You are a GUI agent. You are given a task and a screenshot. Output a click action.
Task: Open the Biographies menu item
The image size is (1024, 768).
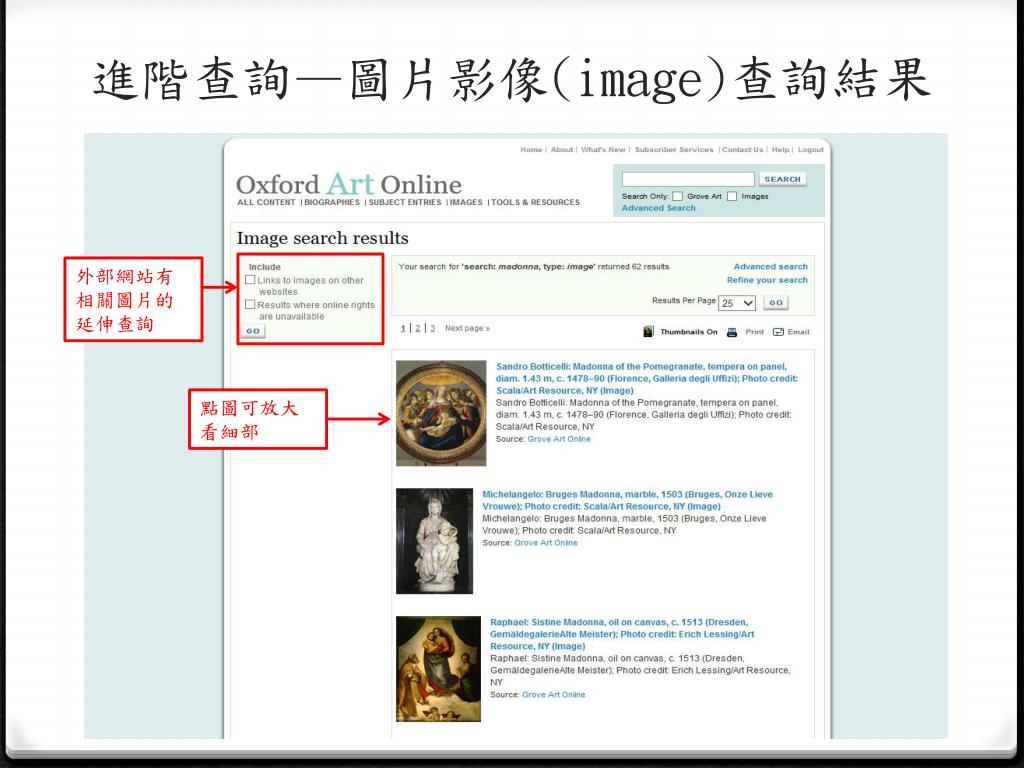click(332, 203)
